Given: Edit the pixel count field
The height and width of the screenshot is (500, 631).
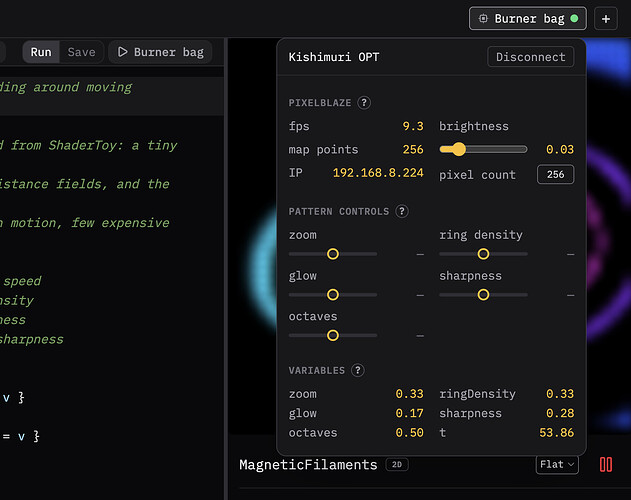Looking at the screenshot, I should [x=555, y=174].
